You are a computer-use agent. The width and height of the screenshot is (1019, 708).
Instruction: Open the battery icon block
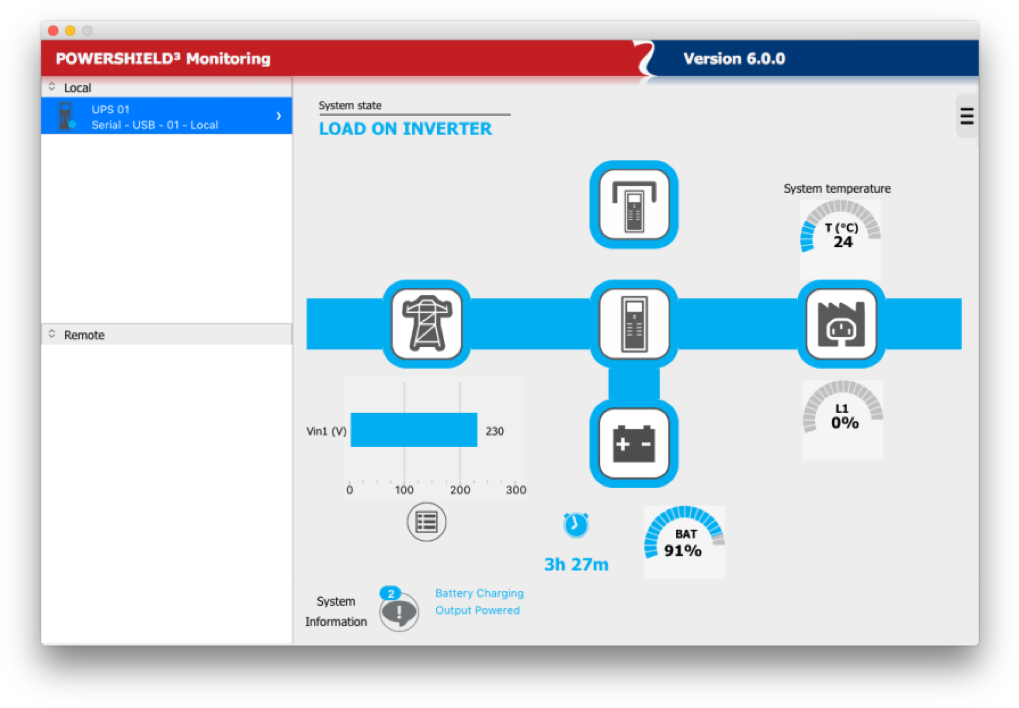[633, 443]
